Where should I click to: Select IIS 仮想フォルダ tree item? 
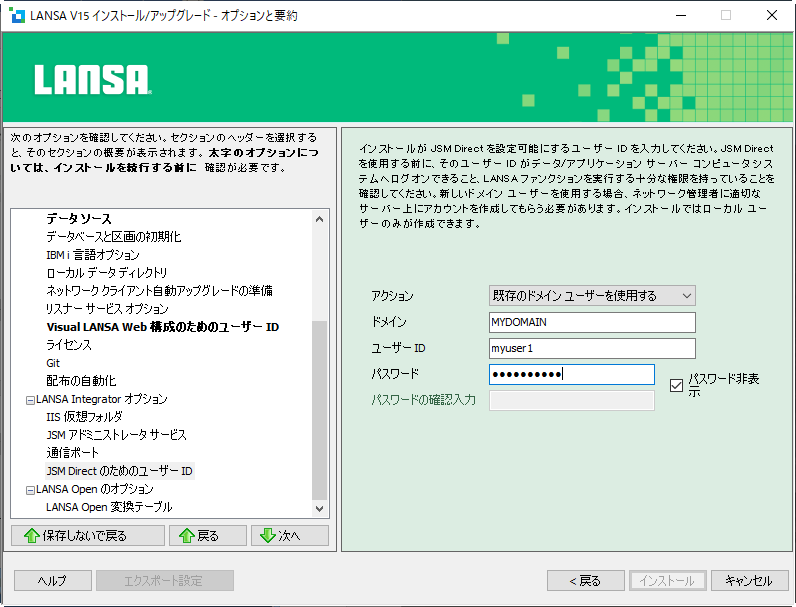pos(84,417)
